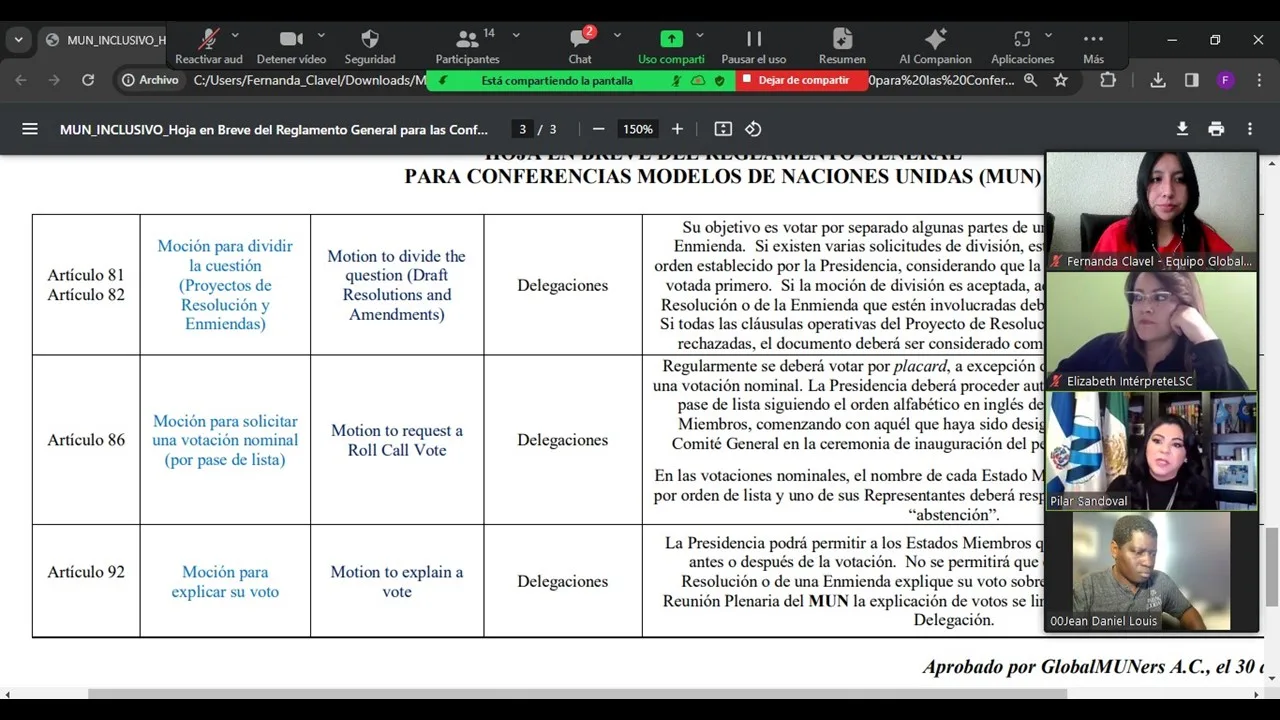Open Seguridad shield options

pos(370,40)
